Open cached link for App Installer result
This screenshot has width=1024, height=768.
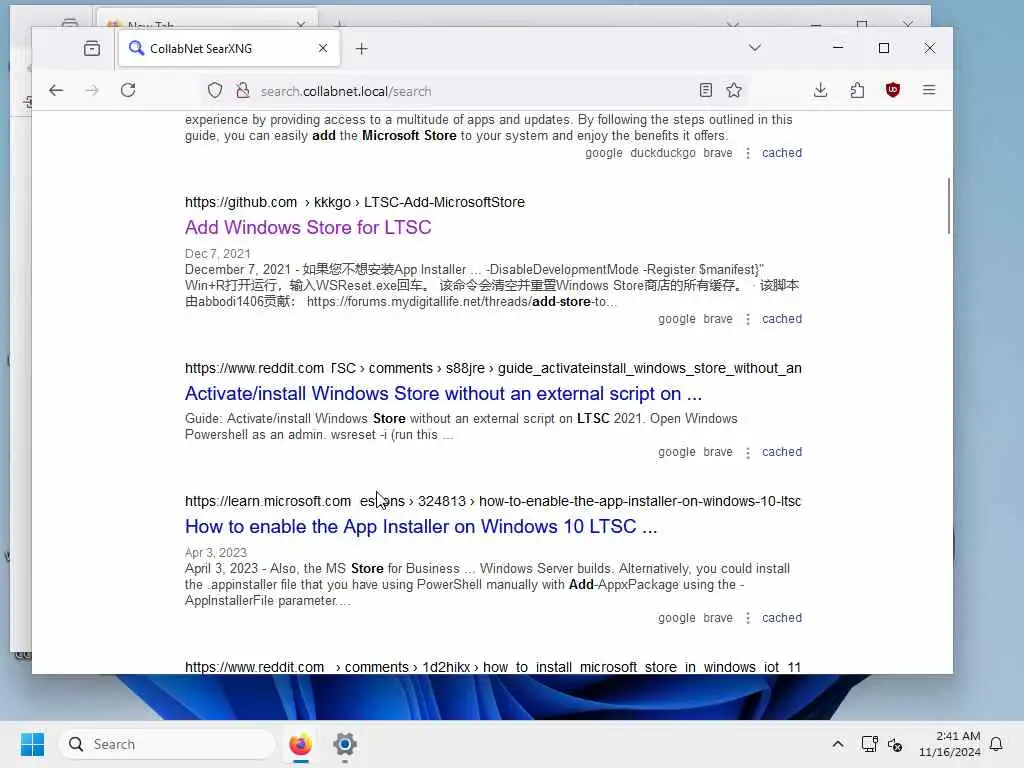[x=782, y=618]
